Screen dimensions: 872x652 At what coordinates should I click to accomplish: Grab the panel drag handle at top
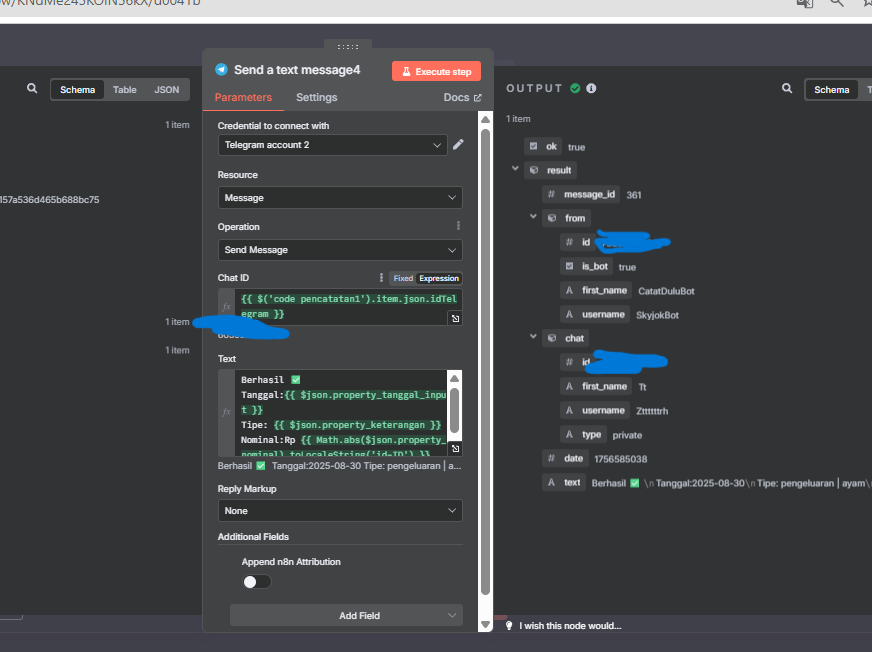[347, 46]
